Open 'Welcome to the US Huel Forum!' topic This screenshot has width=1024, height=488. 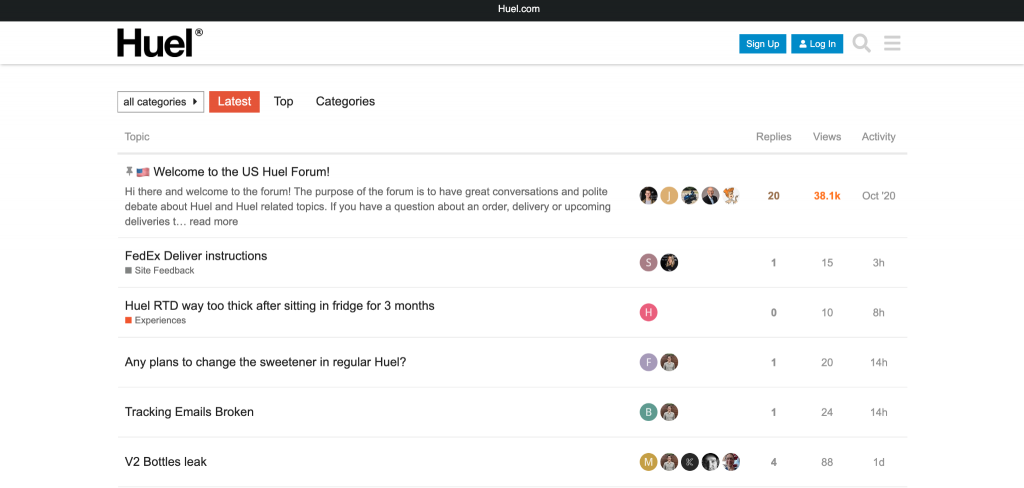(x=241, y=172)
